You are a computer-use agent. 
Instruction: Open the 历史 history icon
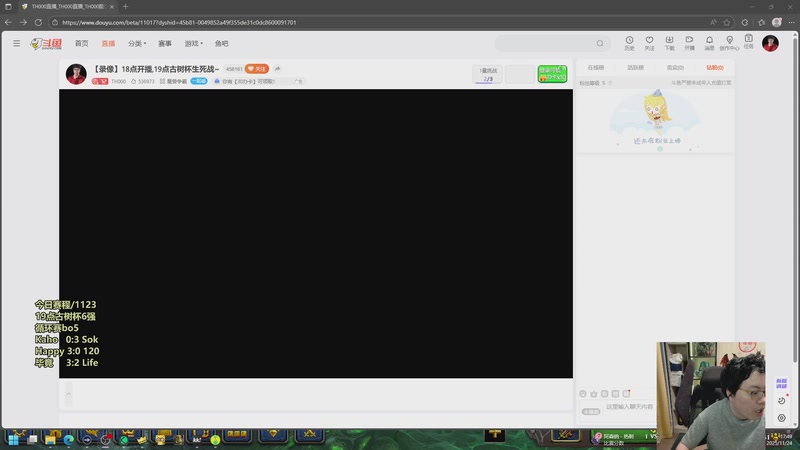(x=629, y=43)
